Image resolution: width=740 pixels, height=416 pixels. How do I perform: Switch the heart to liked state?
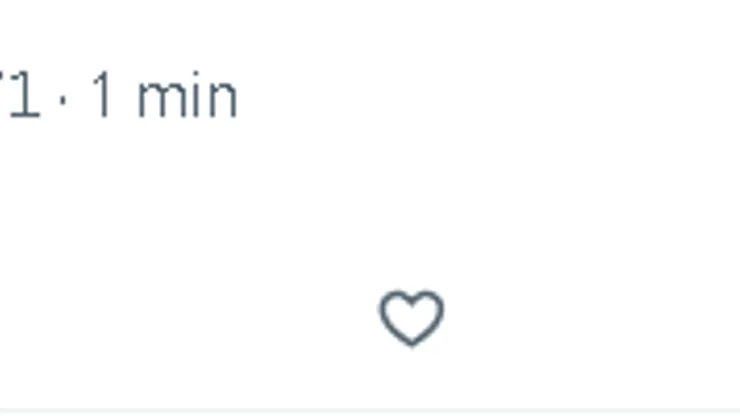411,319
